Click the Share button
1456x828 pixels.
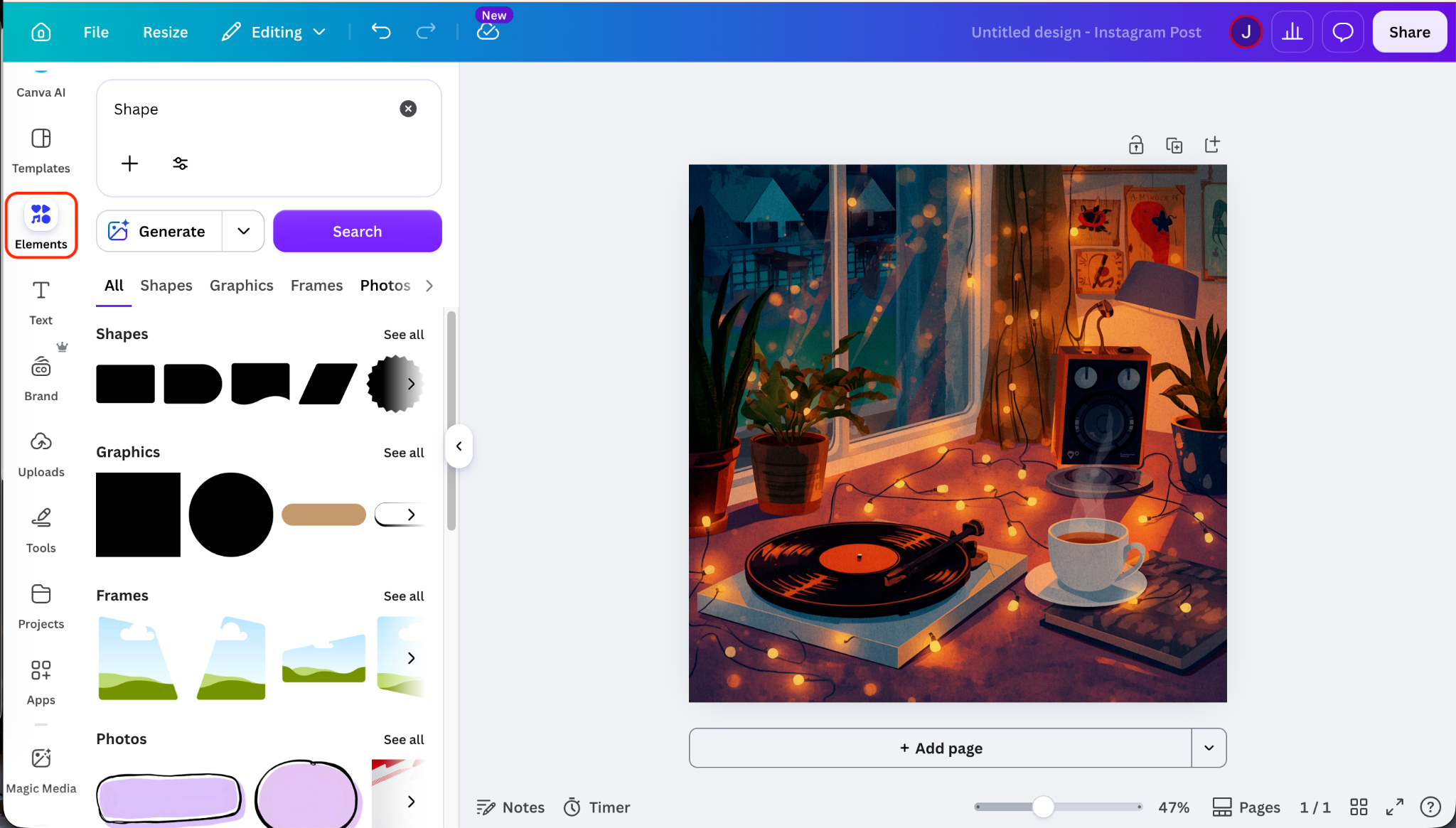point(1409,32)
